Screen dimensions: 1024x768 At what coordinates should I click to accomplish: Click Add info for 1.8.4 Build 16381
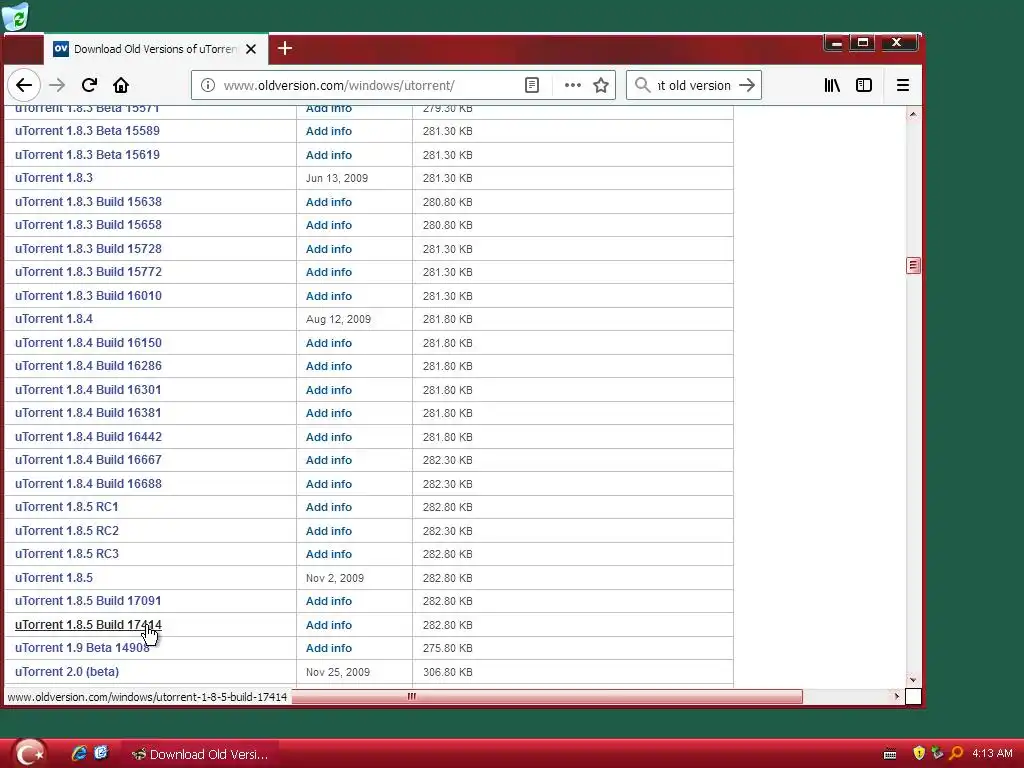[x=328, y=413]
